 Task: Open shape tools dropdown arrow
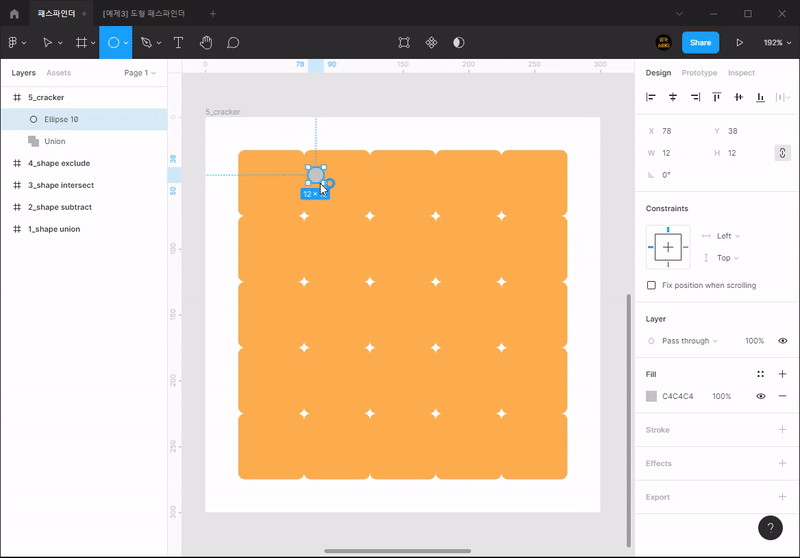[x=126, y=43]
